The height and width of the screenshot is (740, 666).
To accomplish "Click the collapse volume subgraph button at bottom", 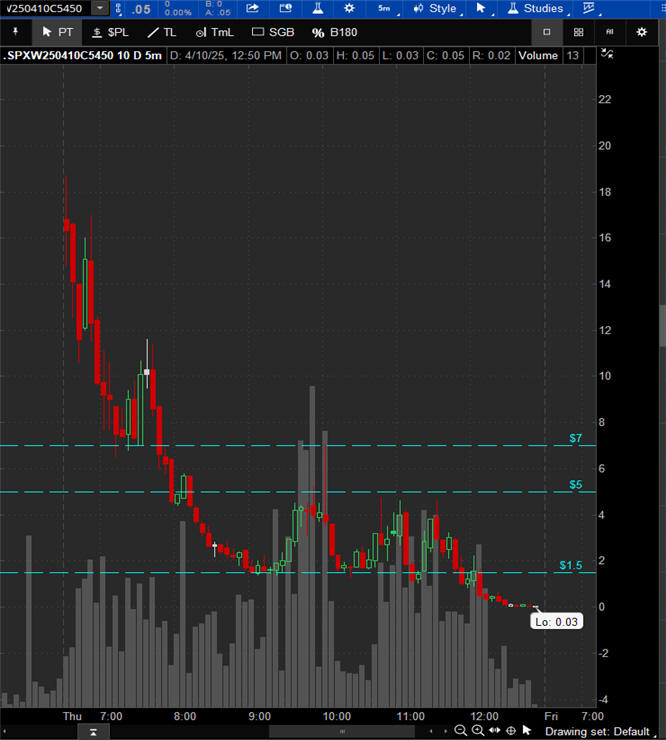I will click(x=93, y=732).
